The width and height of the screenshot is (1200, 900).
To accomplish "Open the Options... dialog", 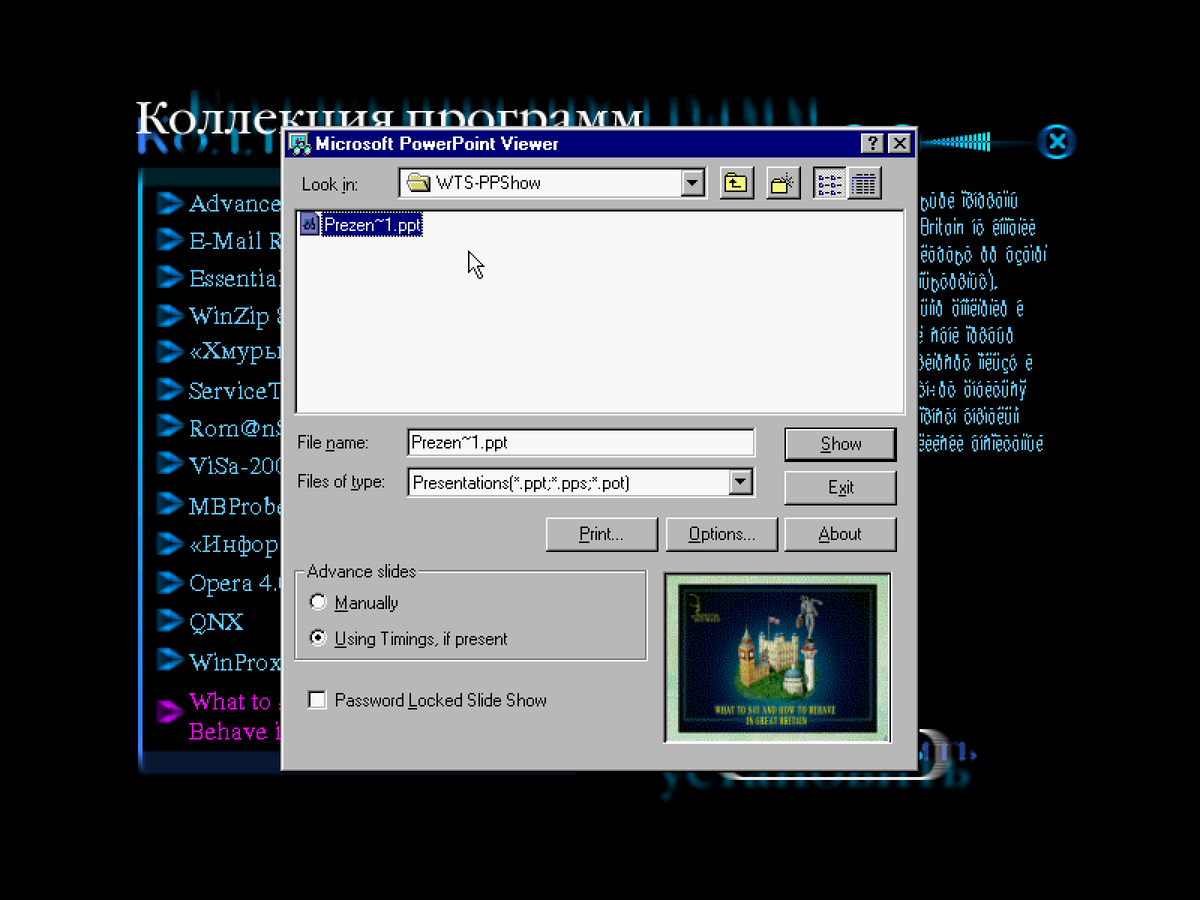I will coord(721,534).
